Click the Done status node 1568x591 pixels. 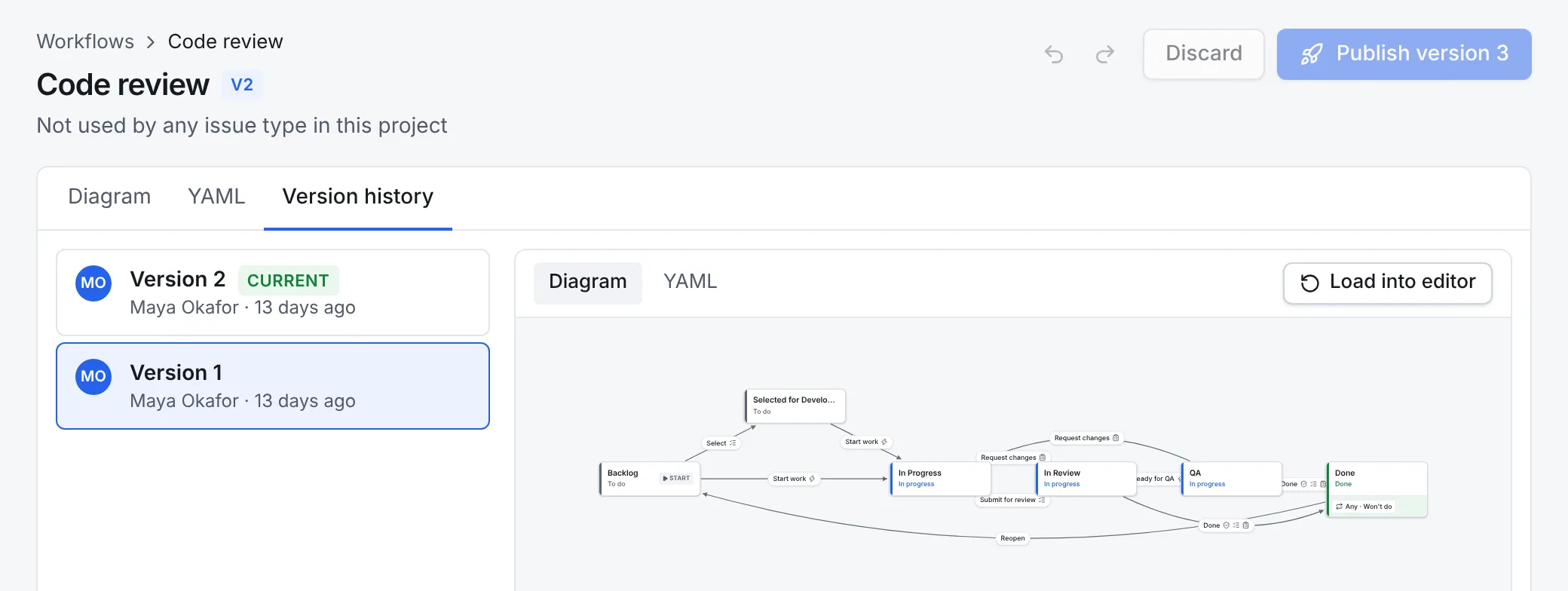point(1377,489)
